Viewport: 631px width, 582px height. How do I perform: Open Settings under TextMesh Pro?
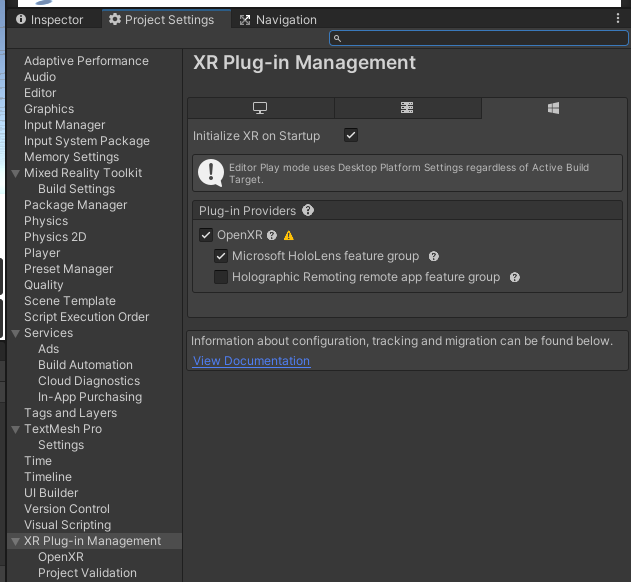click(x=61, y=445)
